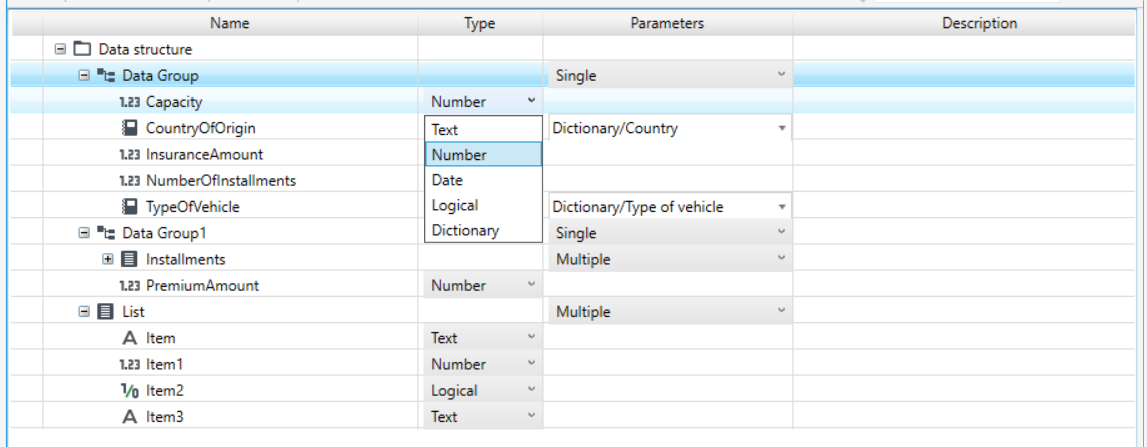Click the Data Group1 hierarchy icon
Screen dimensions: 1147x447
pyautogui.click(x=106, y=233)
